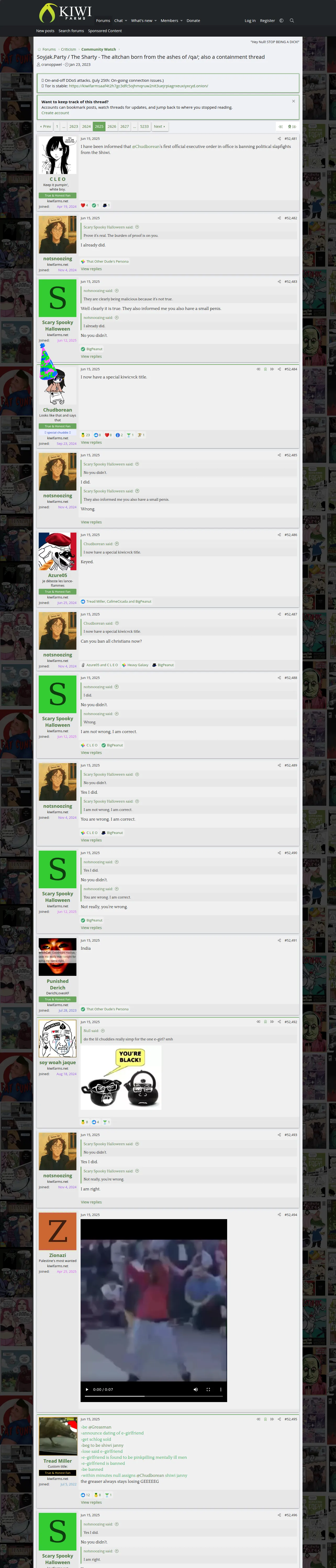Image resolution: width=336 pixels, height=1568 pixels.
Task: Go to previous page with Prev button
Action: [46, 126]
